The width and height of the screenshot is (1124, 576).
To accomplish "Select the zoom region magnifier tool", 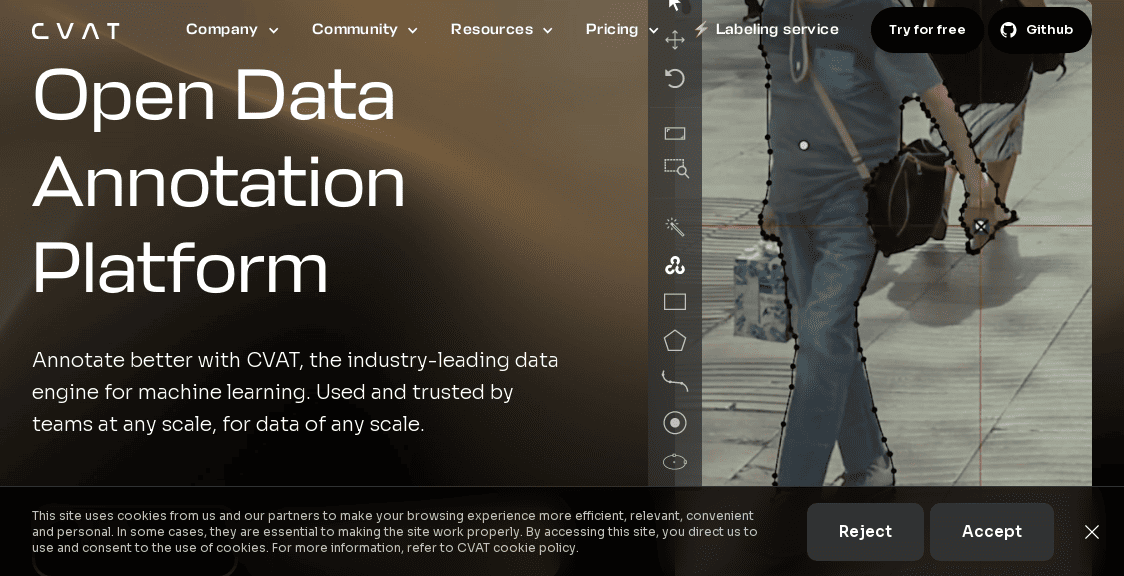I will pyautogui.click(x=676, y=168).
